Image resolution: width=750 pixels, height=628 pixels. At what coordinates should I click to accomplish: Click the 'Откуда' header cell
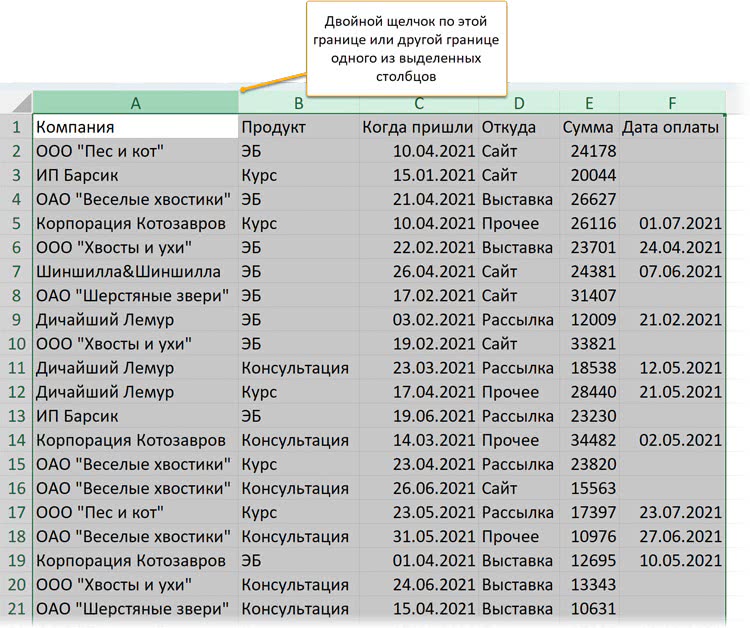[x=519, y=127]
